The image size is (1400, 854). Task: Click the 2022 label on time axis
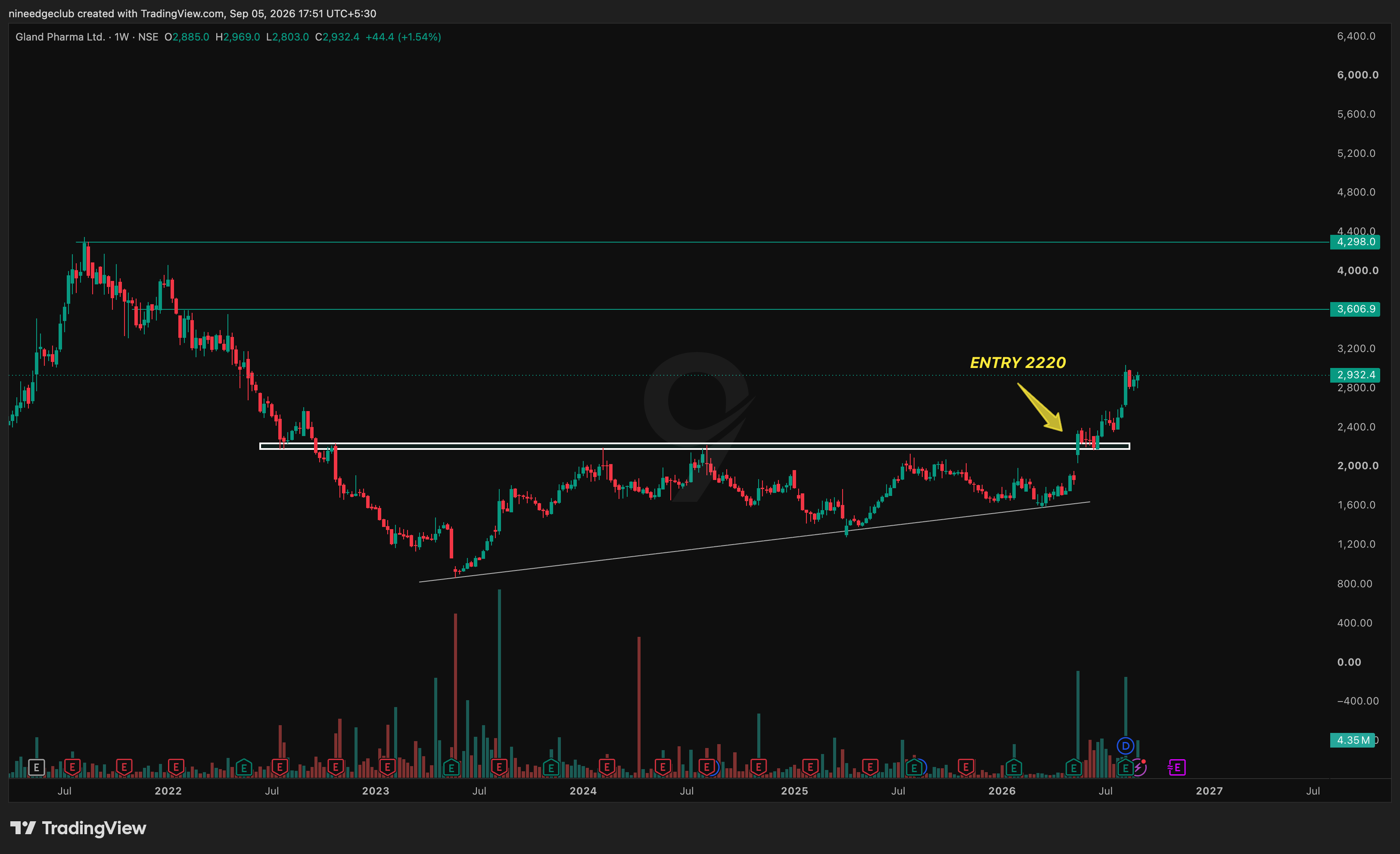coord(168,791)
